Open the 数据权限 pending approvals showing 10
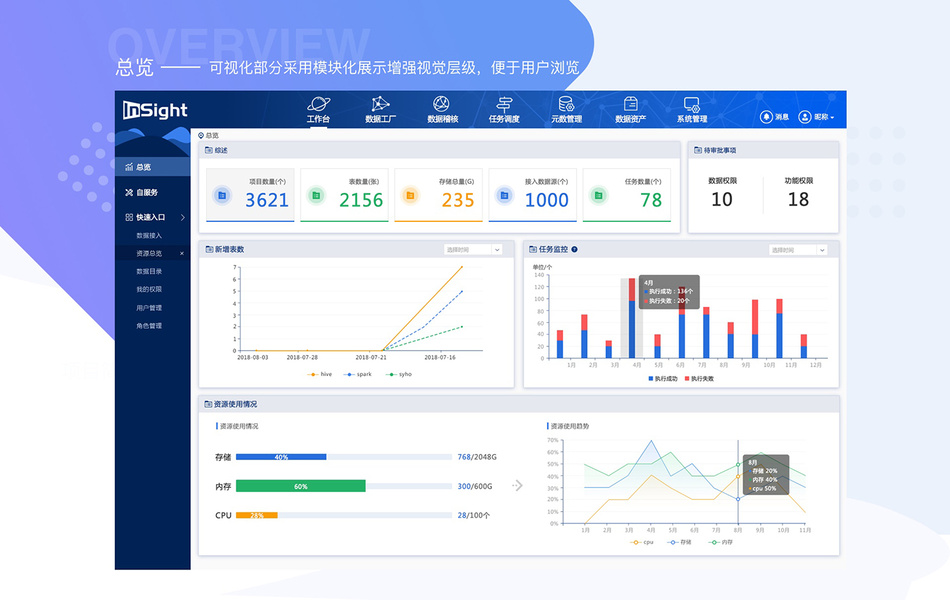This screenshot has height=600, width=950. coord(720,192)
